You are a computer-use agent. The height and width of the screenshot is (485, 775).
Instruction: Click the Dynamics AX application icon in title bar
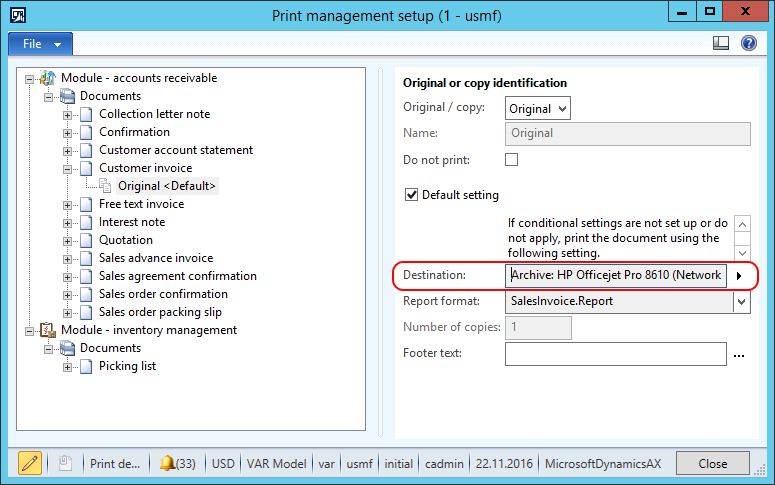(18, 15)
